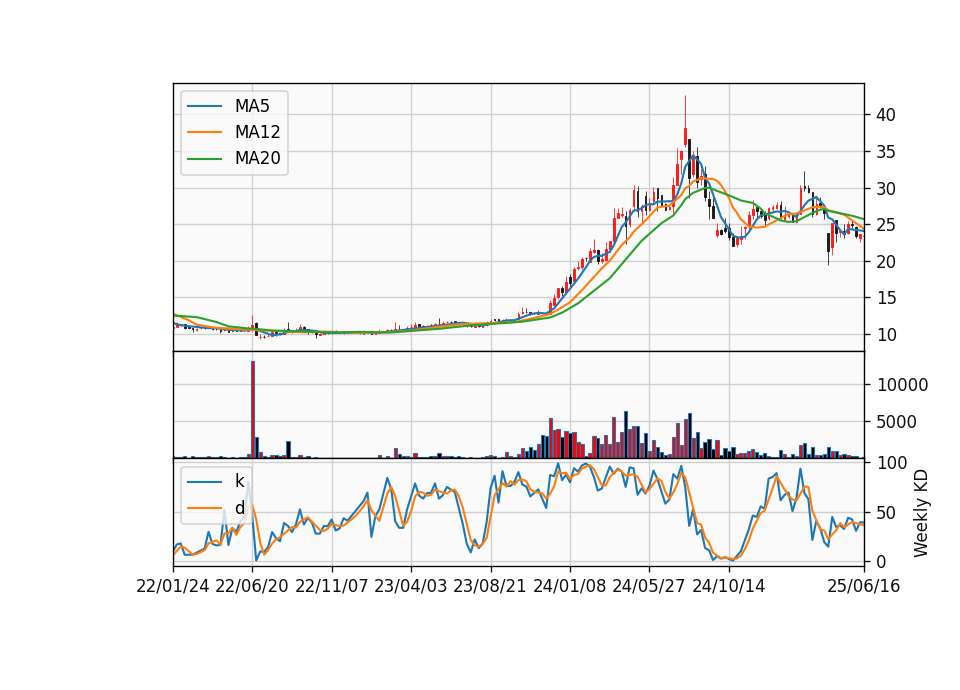Click the KD axis value 100
This screenshot has width=960, height=690.
coord(892,463)
